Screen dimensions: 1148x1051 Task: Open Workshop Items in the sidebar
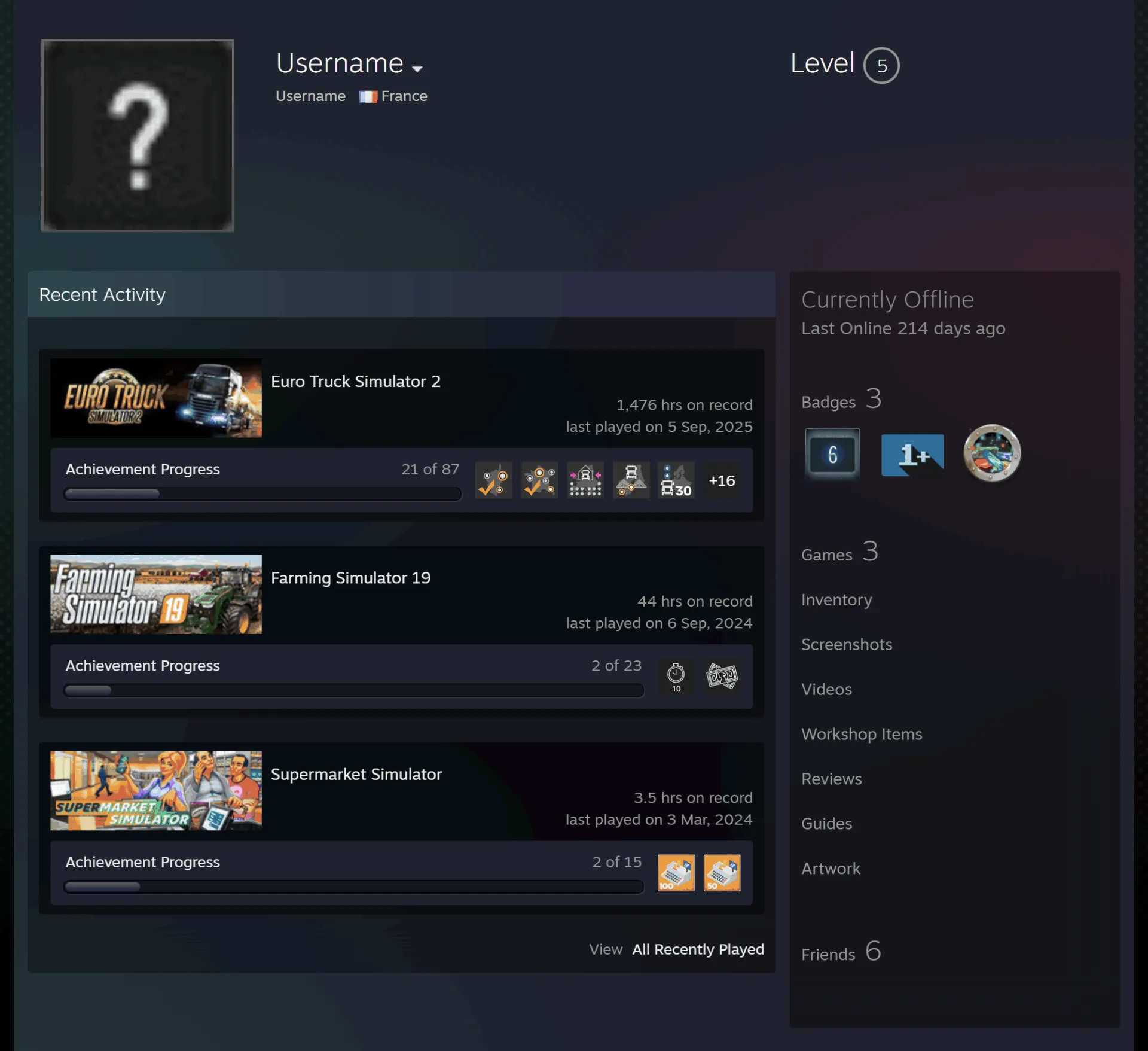point(862,734)
